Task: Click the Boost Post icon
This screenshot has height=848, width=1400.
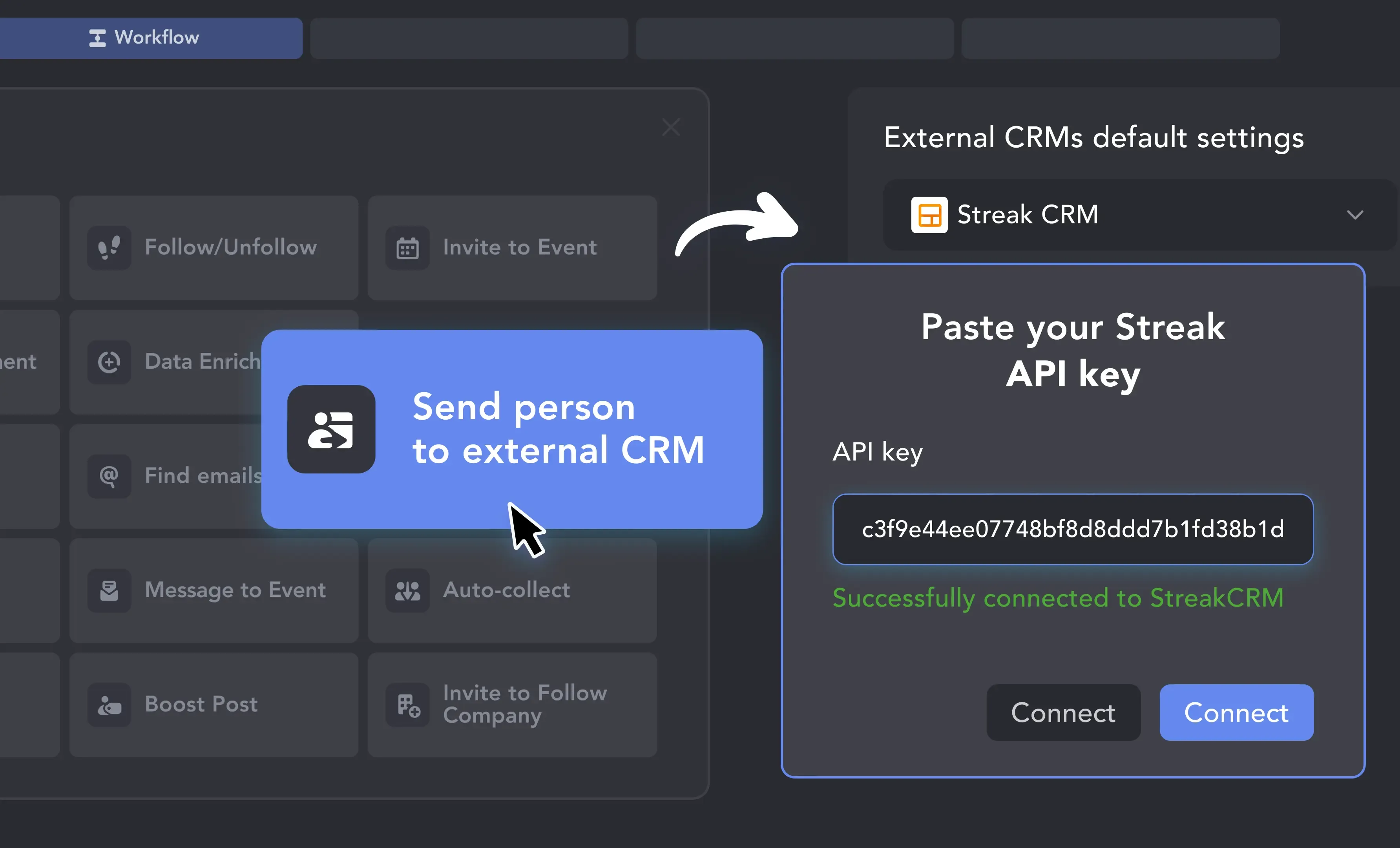Action: coord(109,705)
